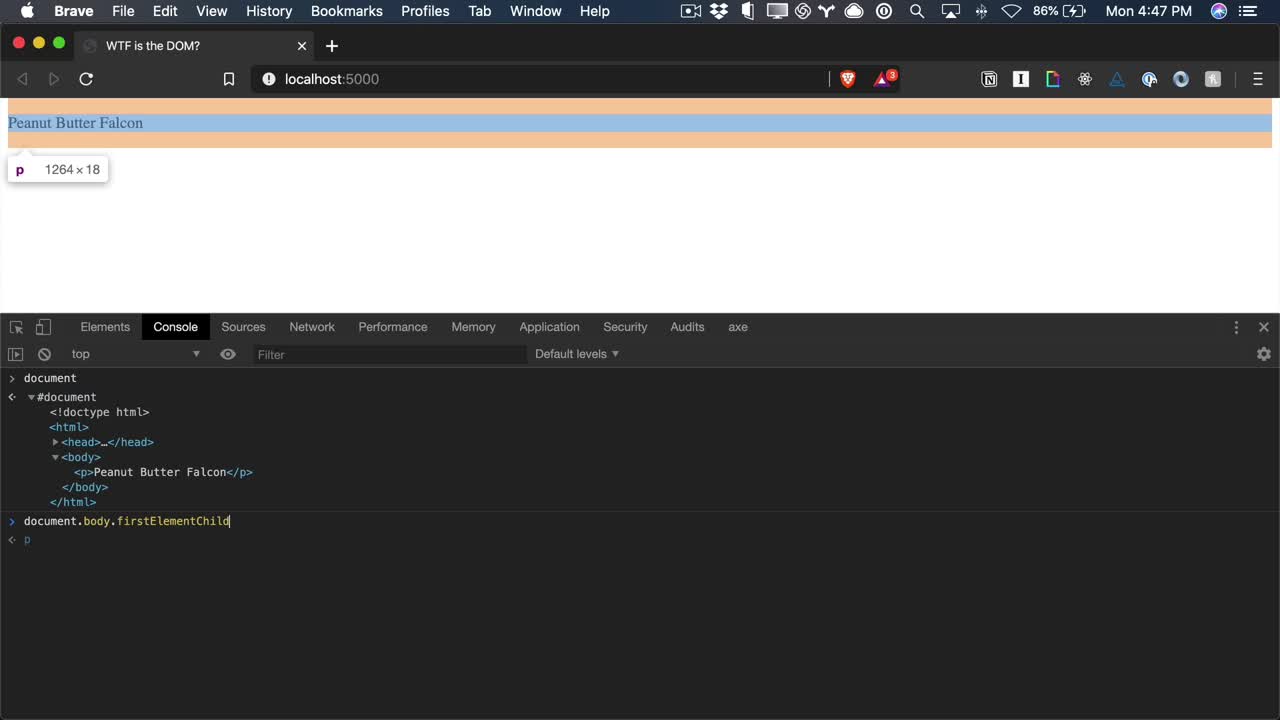
Task: Open console settings gear icon
Action: click(1263, 354)
